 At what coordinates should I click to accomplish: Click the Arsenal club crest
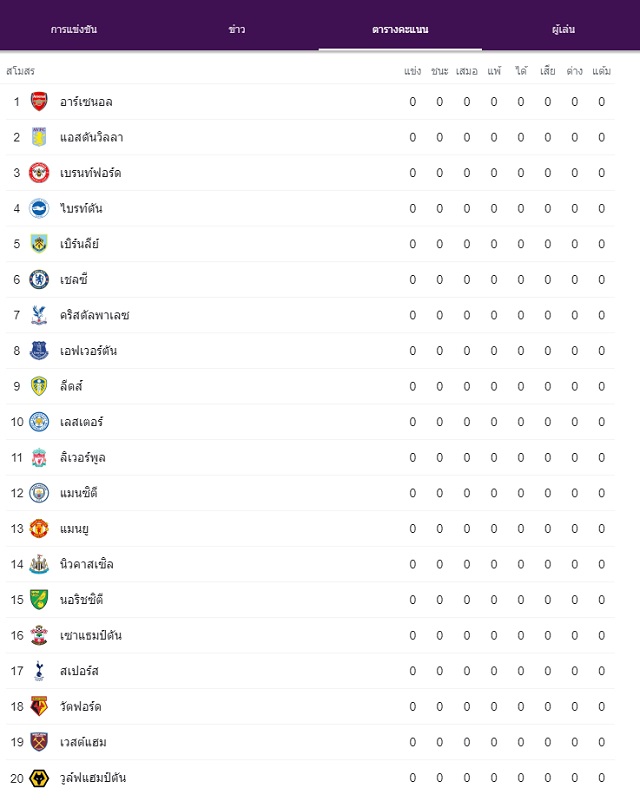[x=39, y=102]
